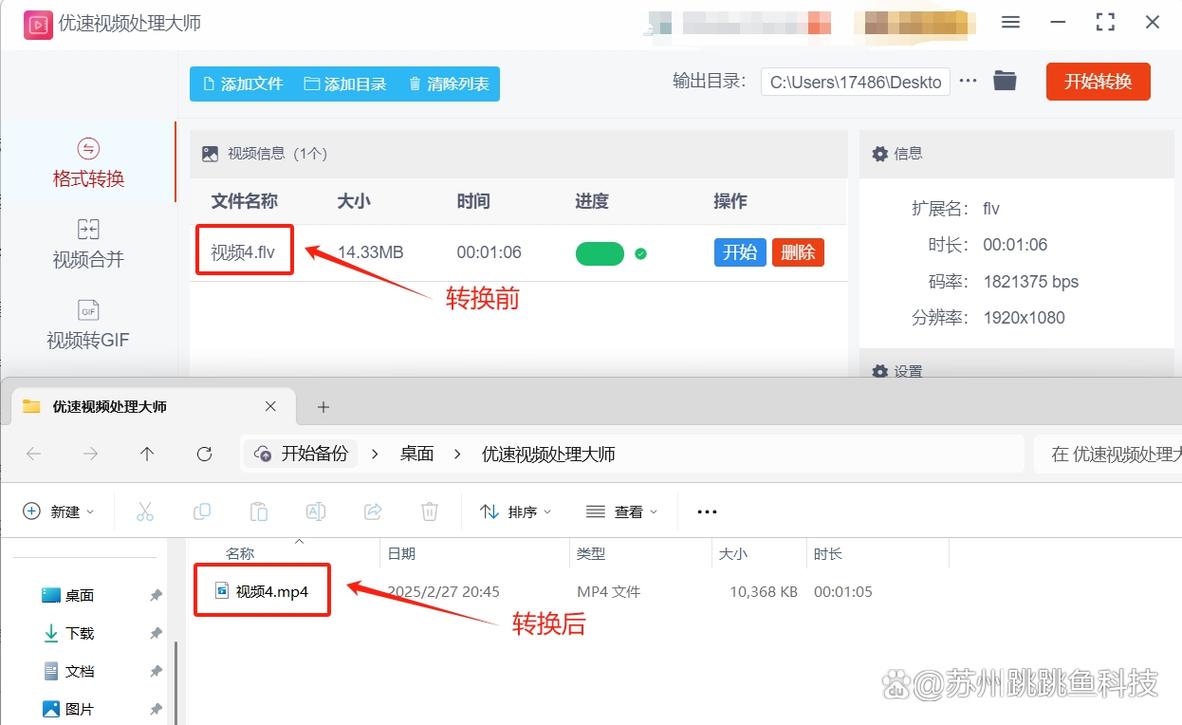
Task: Select the 格式转换 sidebar icon
Action: 87,147
